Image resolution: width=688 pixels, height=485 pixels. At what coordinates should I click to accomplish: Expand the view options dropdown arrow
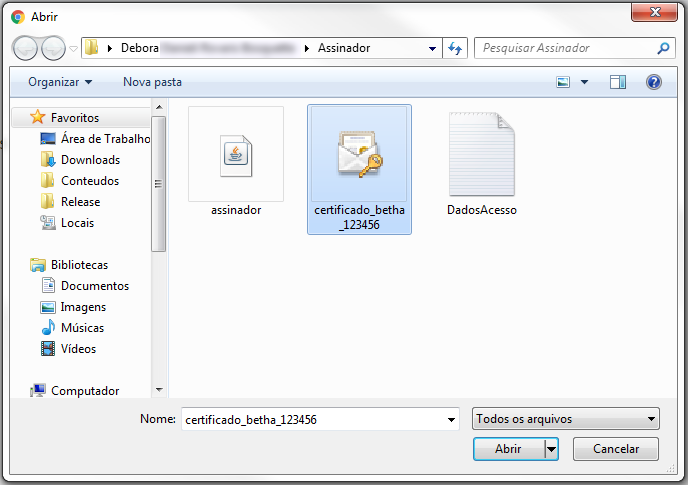pos(584,82)
